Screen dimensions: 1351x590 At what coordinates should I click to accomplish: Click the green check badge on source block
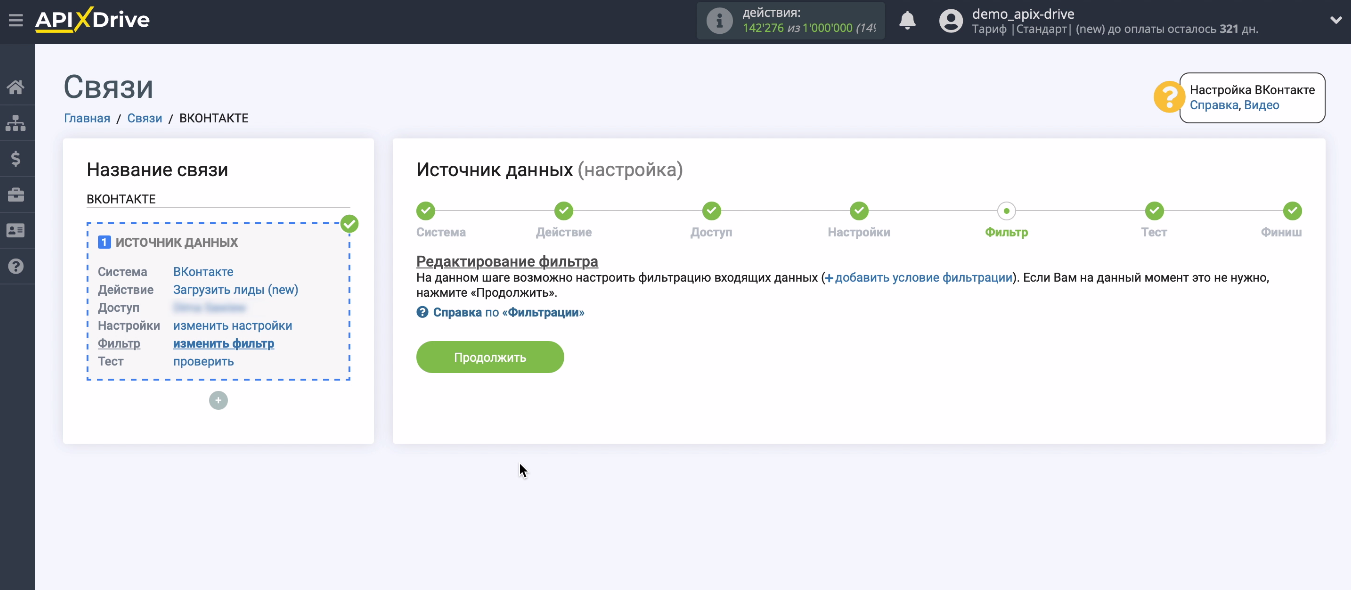[349, 223]
